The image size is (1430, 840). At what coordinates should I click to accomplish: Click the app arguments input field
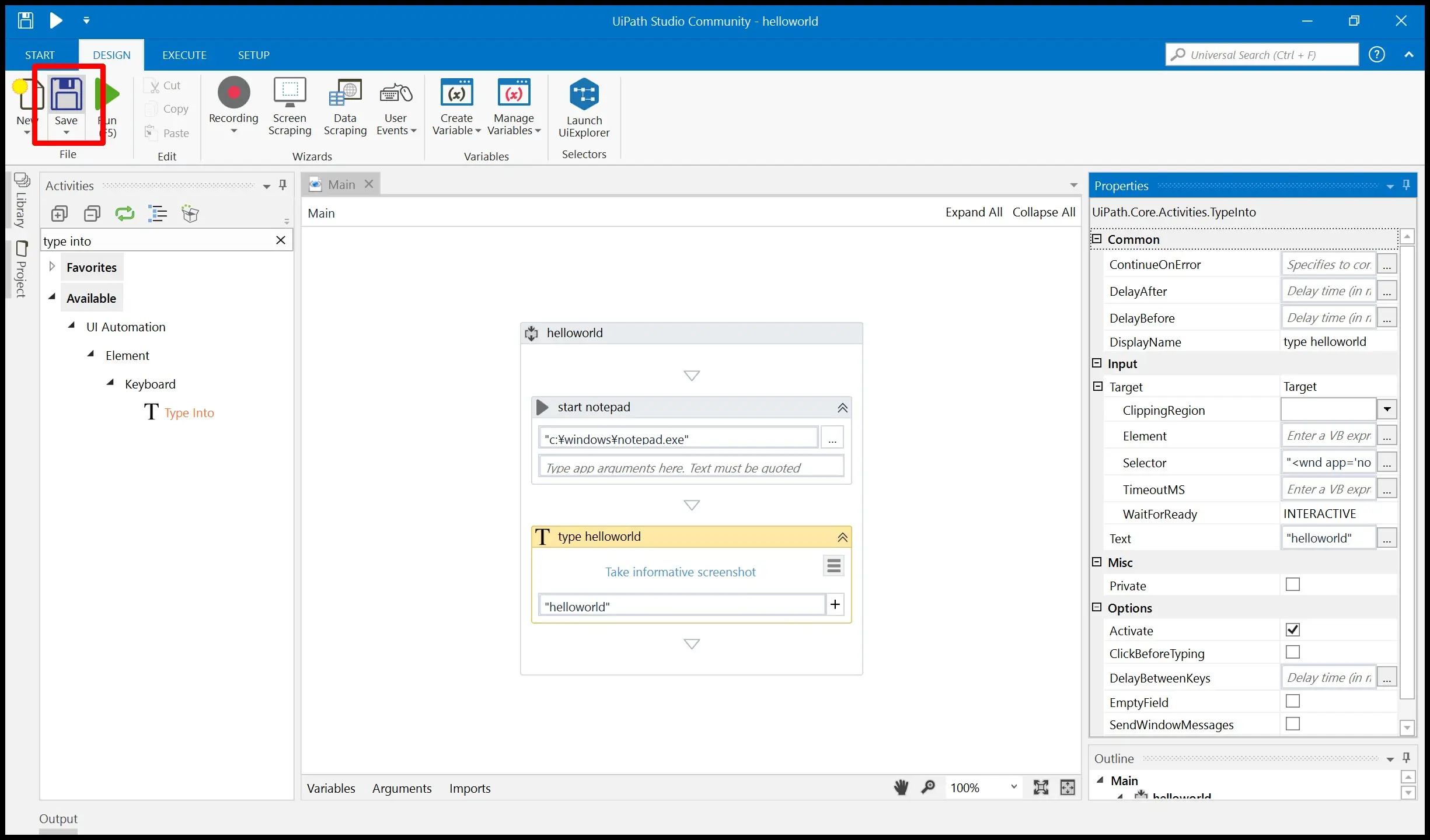(x=690, y=467)
